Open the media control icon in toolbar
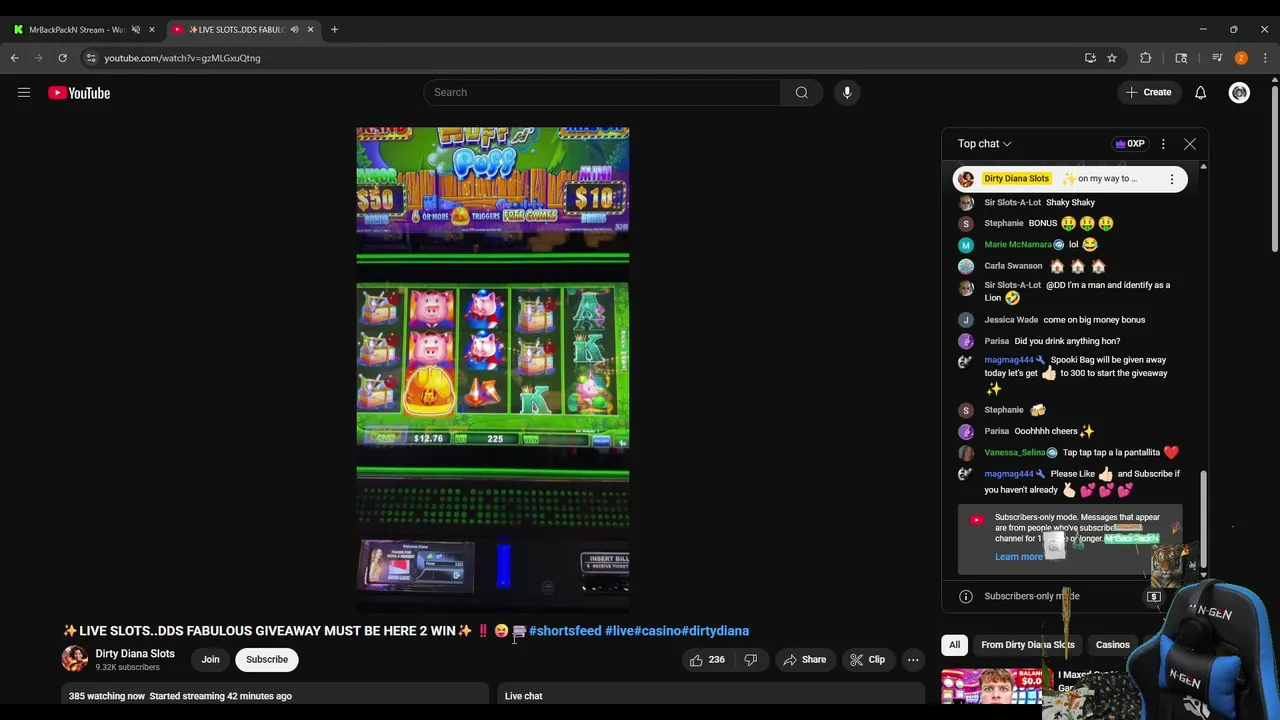The image size is (1280, 720). pyautogui.click(x=1217, y=58)
